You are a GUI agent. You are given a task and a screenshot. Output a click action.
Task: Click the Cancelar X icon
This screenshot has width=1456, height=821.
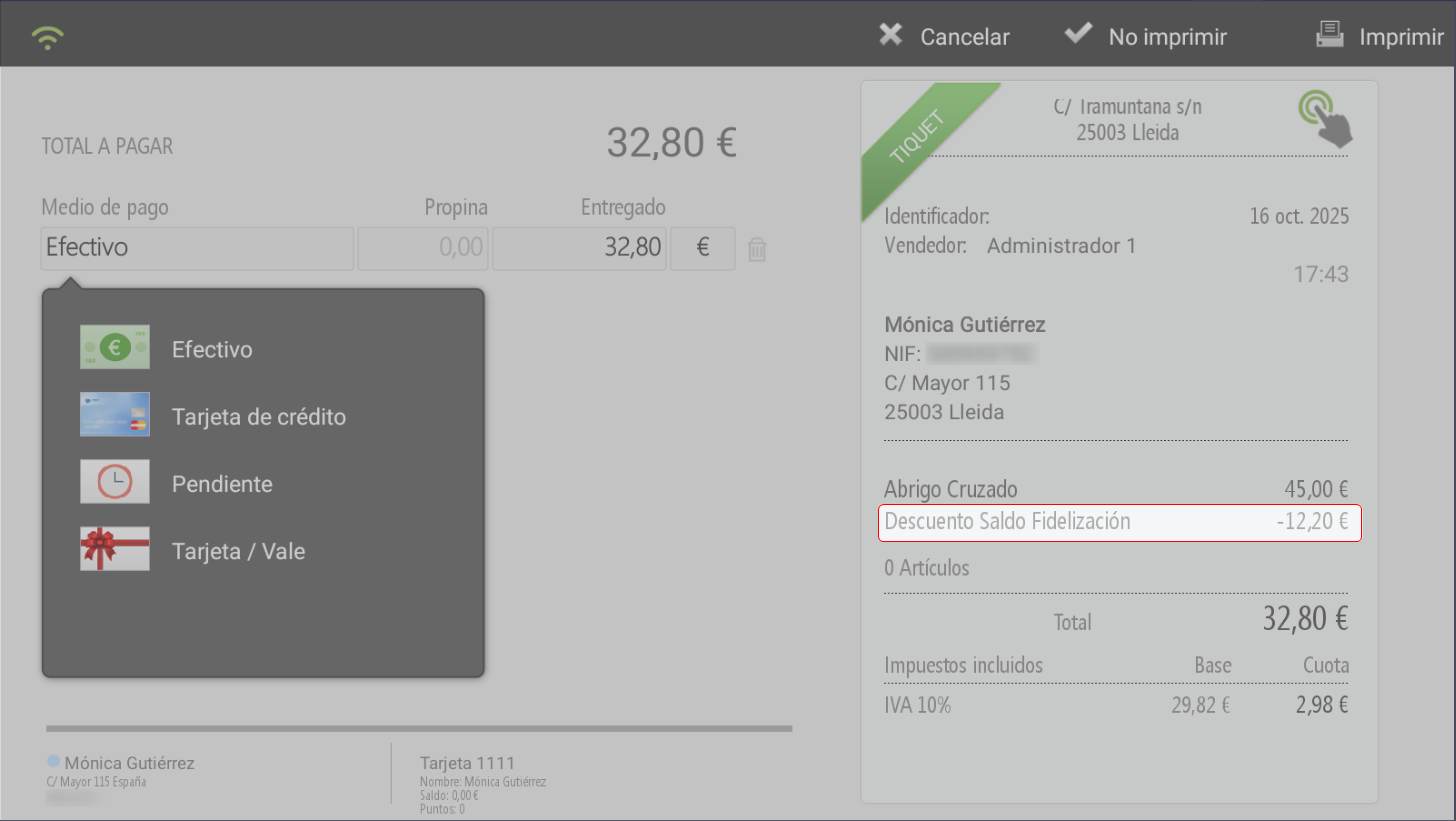[890, 35]
